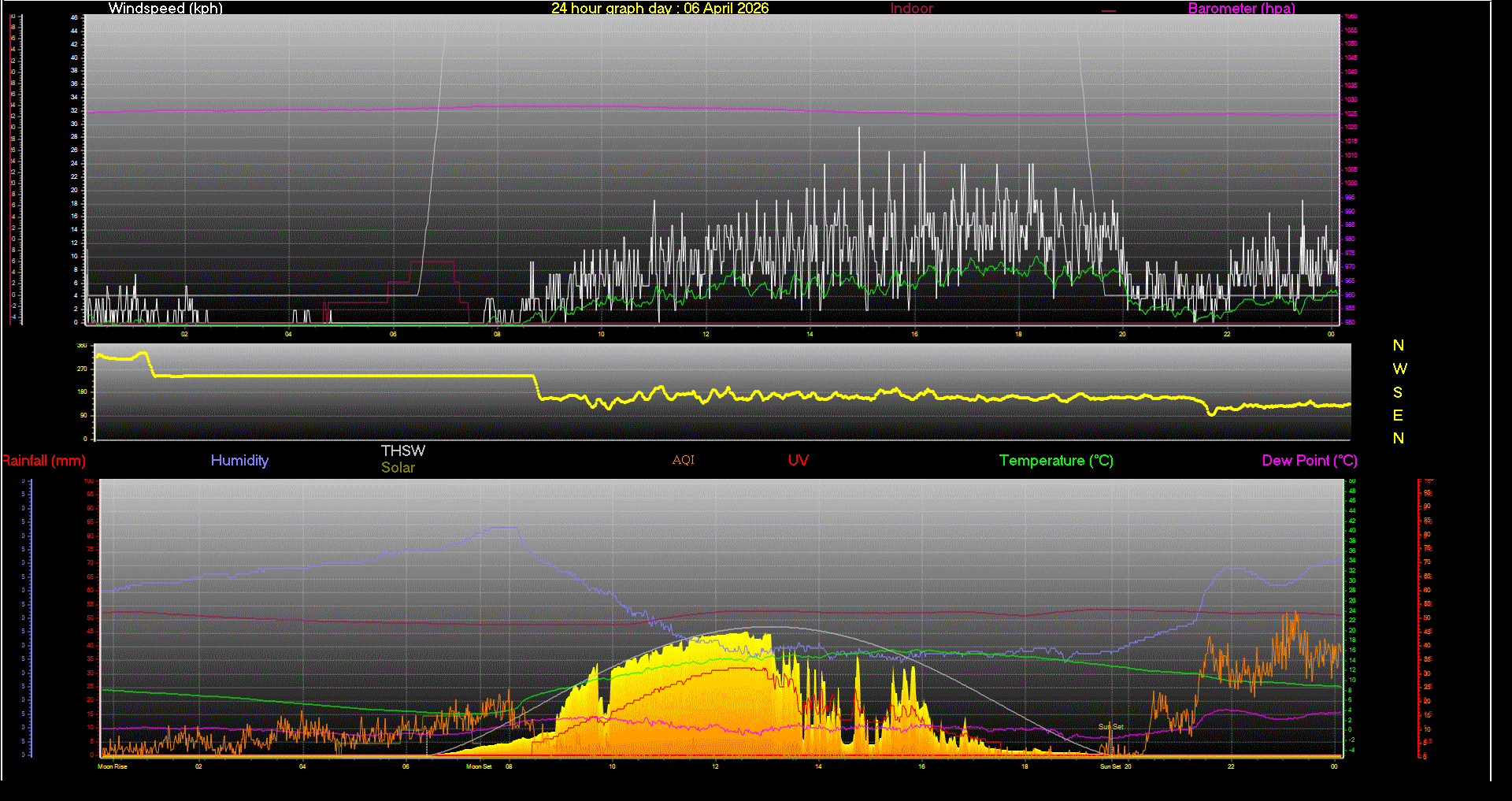Toggle the UV series
1512x801 pixels.
798,461
